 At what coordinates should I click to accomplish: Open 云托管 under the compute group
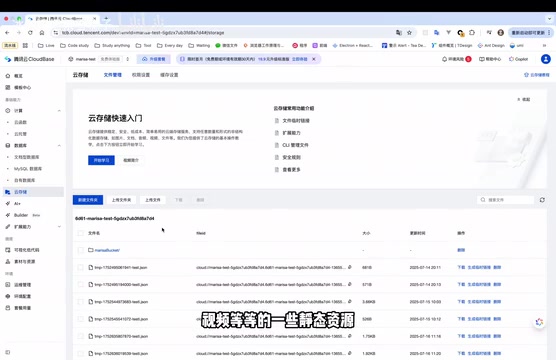[20, 134]
